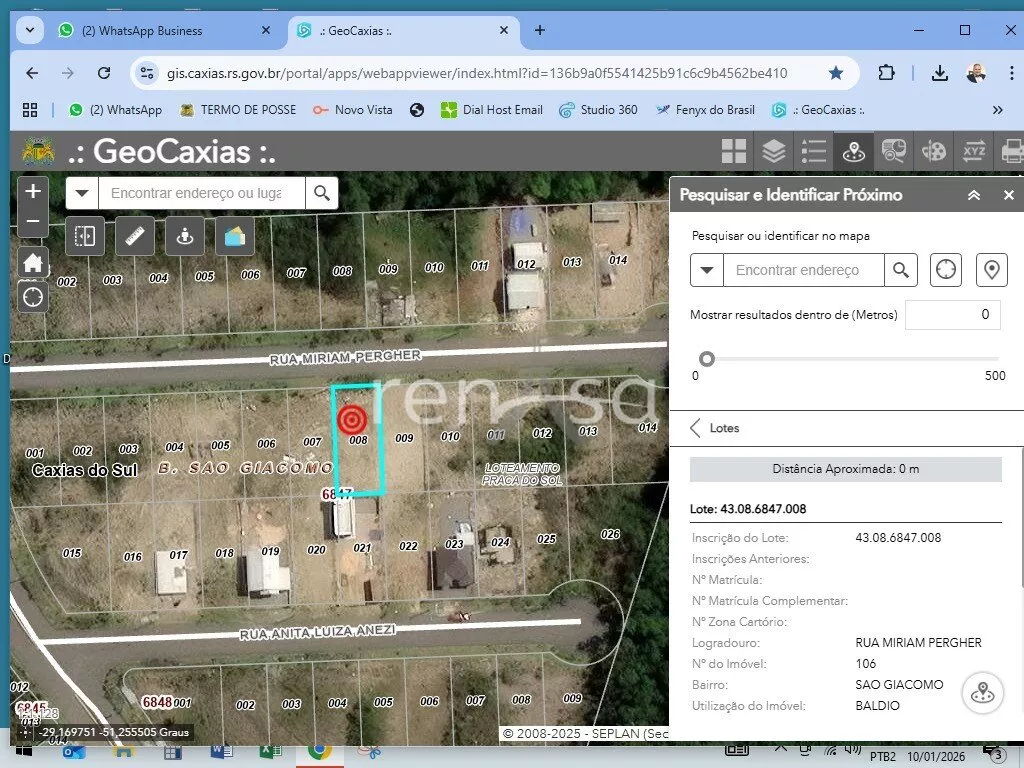
Task: Open the Swipe layers tool
Action: [85, 236]
